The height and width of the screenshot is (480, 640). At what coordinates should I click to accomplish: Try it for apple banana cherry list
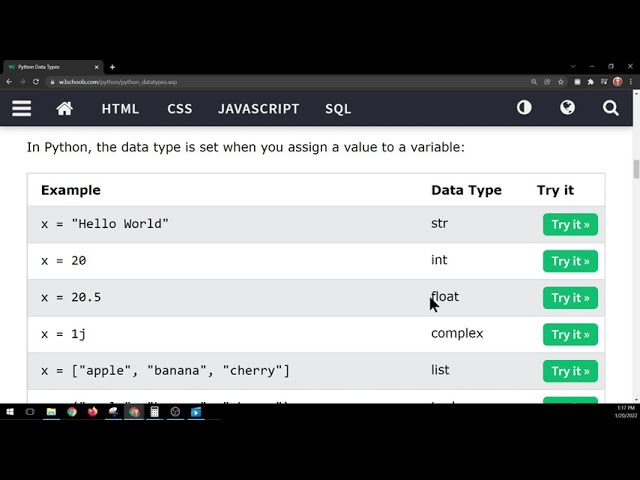point(570,371)
